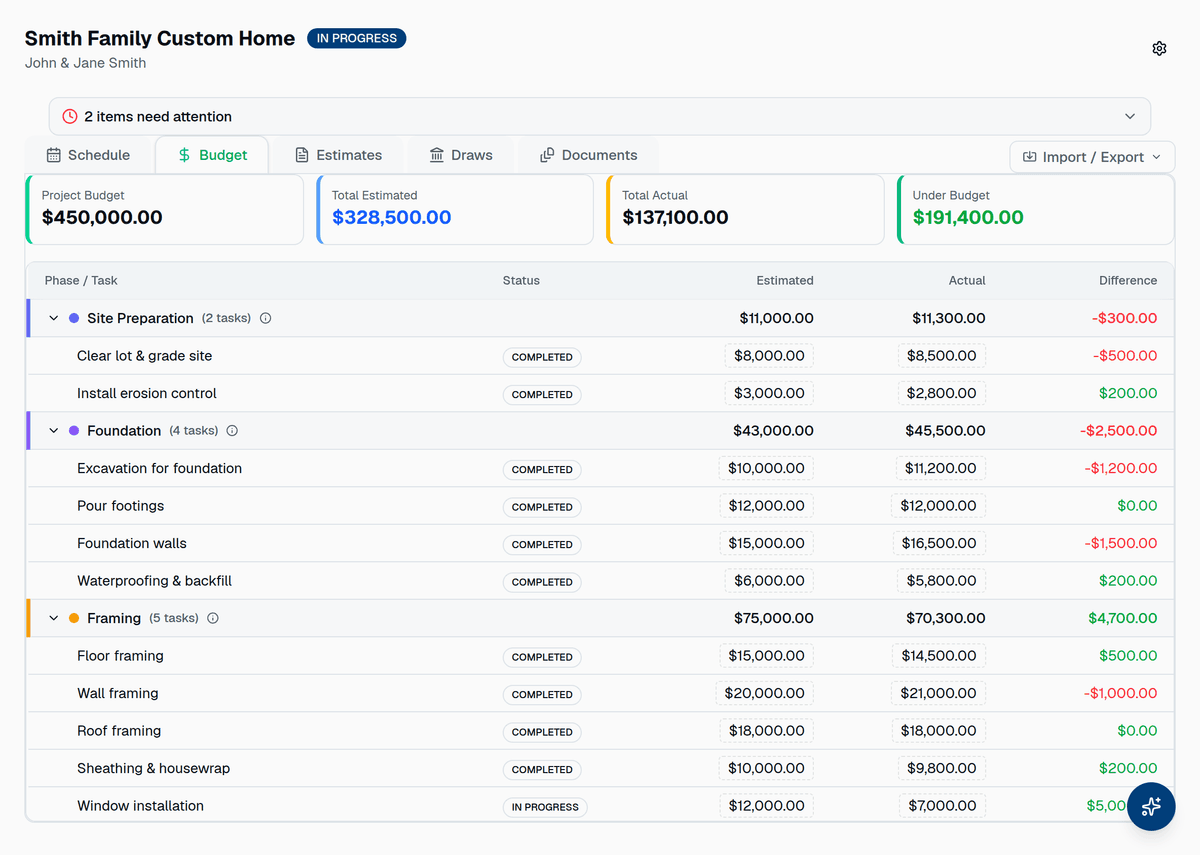Collapse the Framing phase

point(54,618)
